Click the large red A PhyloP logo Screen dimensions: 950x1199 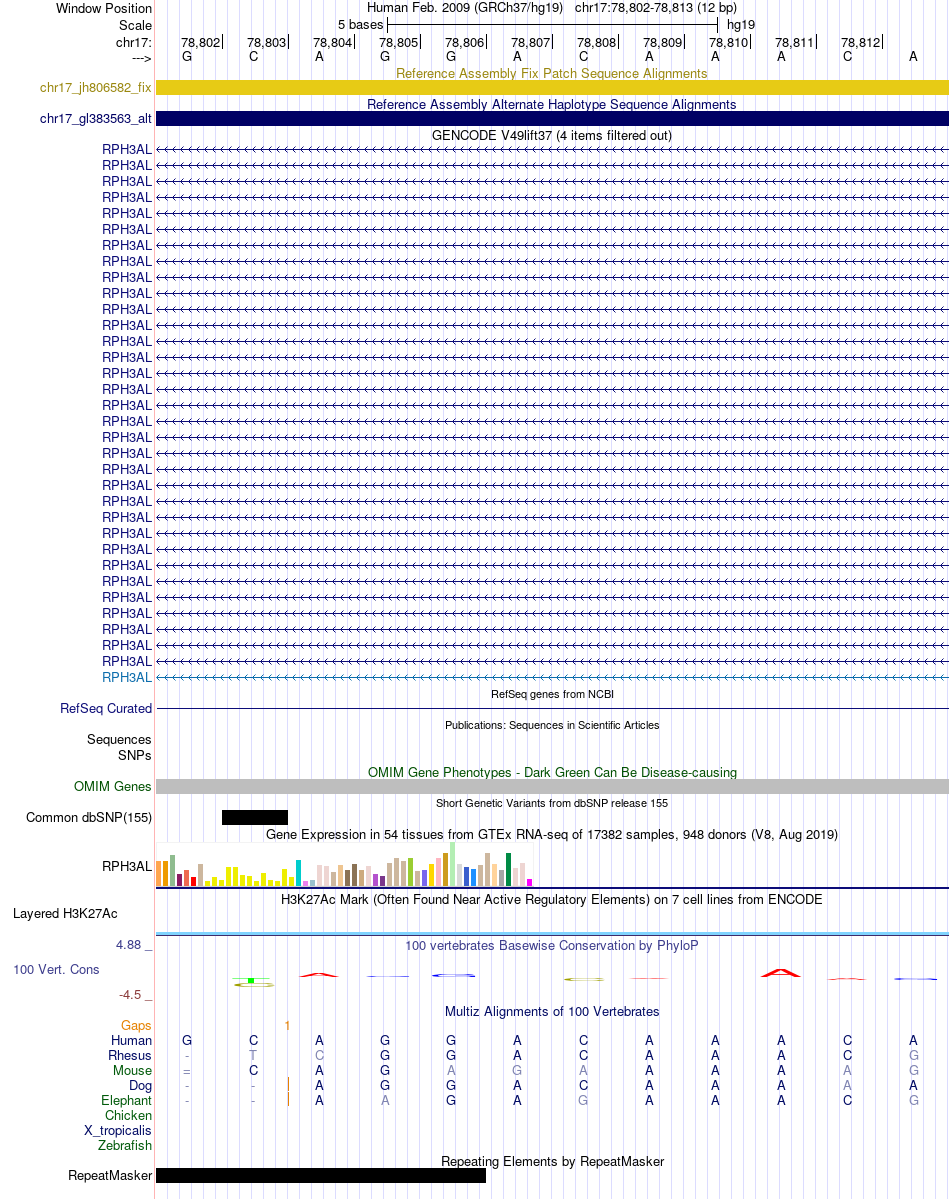(781, 973)
